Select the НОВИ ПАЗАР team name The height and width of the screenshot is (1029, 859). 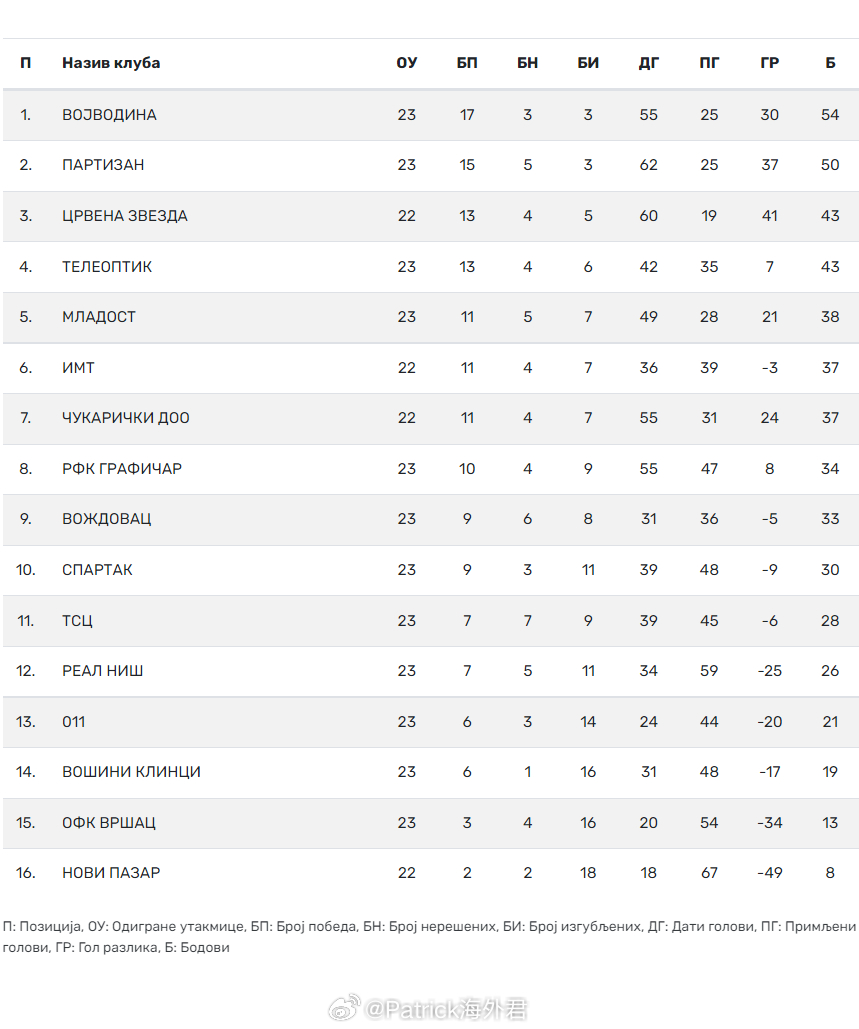[111, 873]
